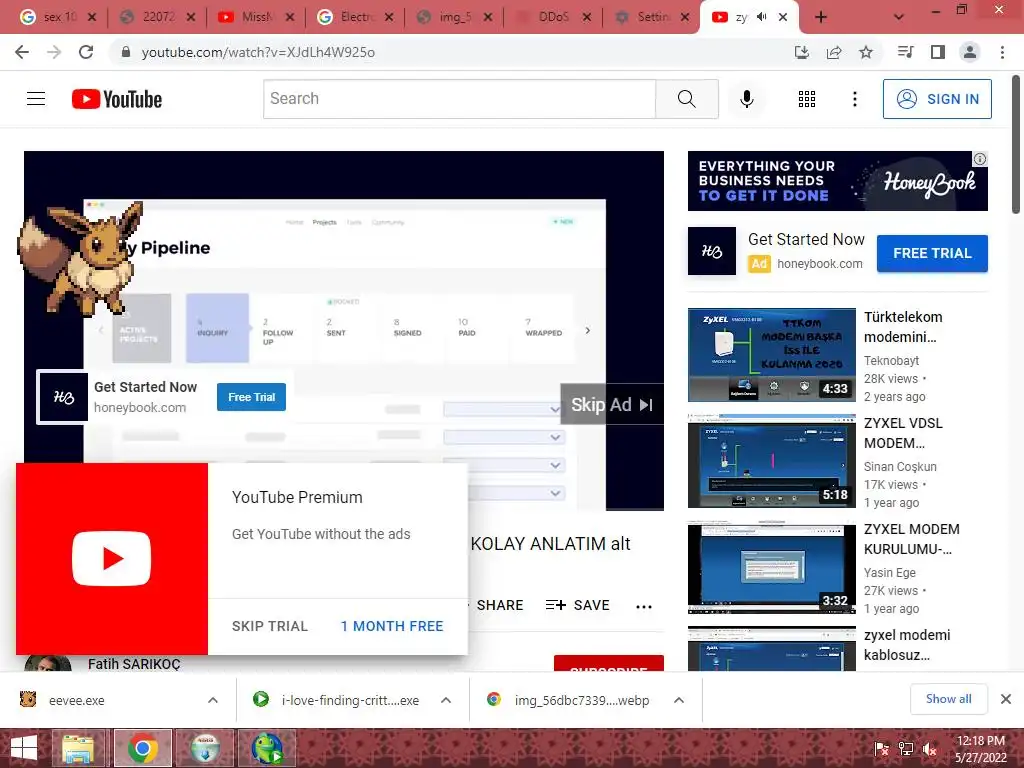Click the HoneyBook logo in video ad overlay
Screen dimensions: 1024x768
(63, 397)
